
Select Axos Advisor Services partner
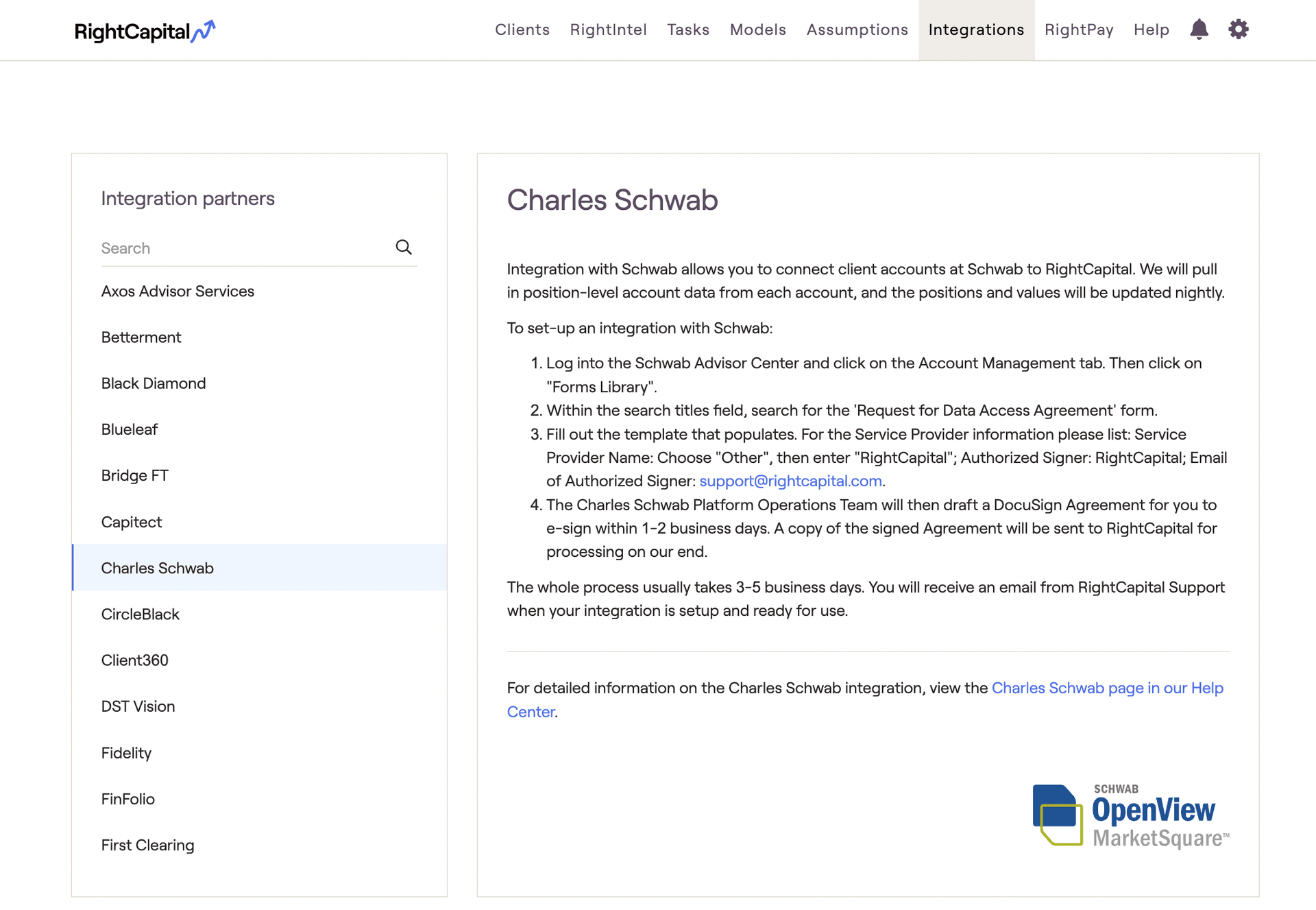click(x=259, y=291)
